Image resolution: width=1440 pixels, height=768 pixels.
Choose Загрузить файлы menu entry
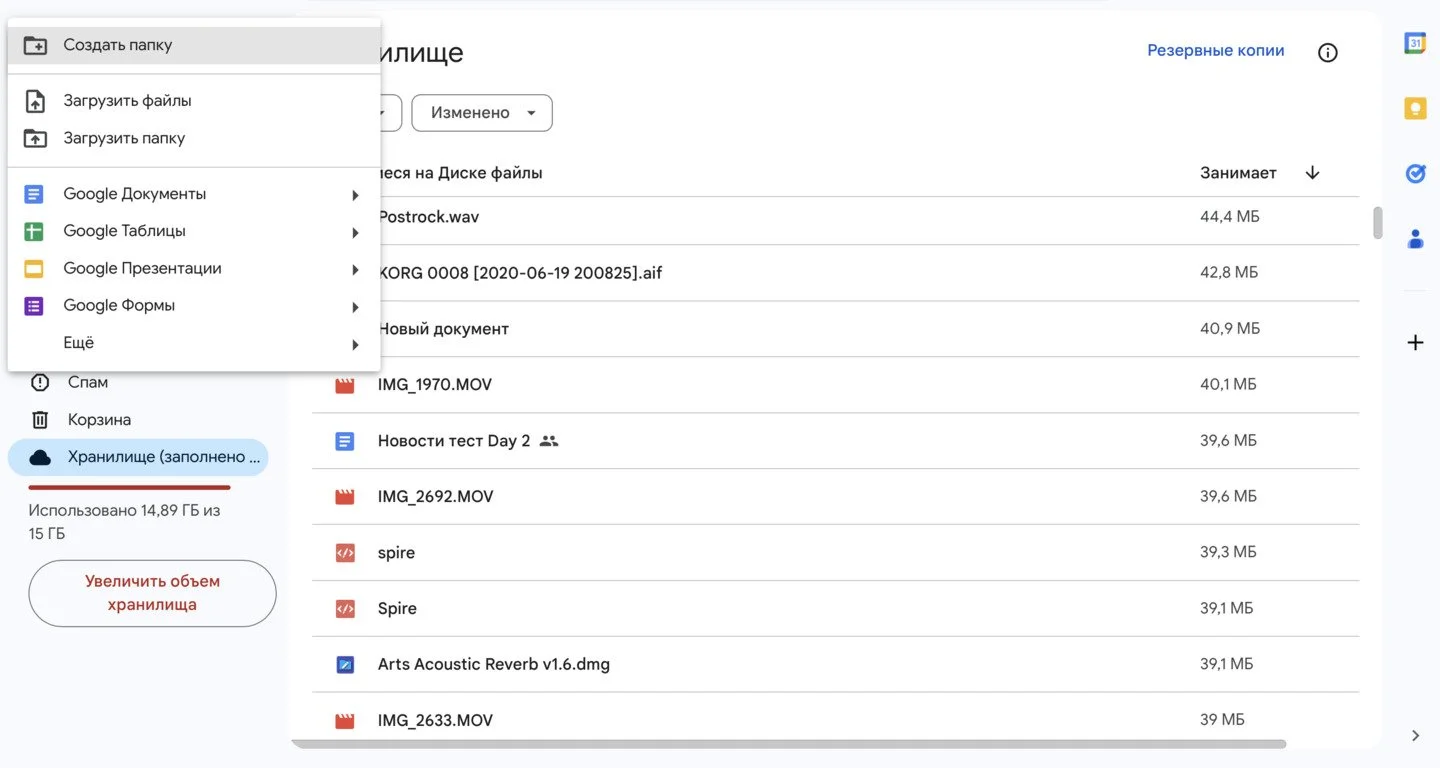(x=193, y=101)
